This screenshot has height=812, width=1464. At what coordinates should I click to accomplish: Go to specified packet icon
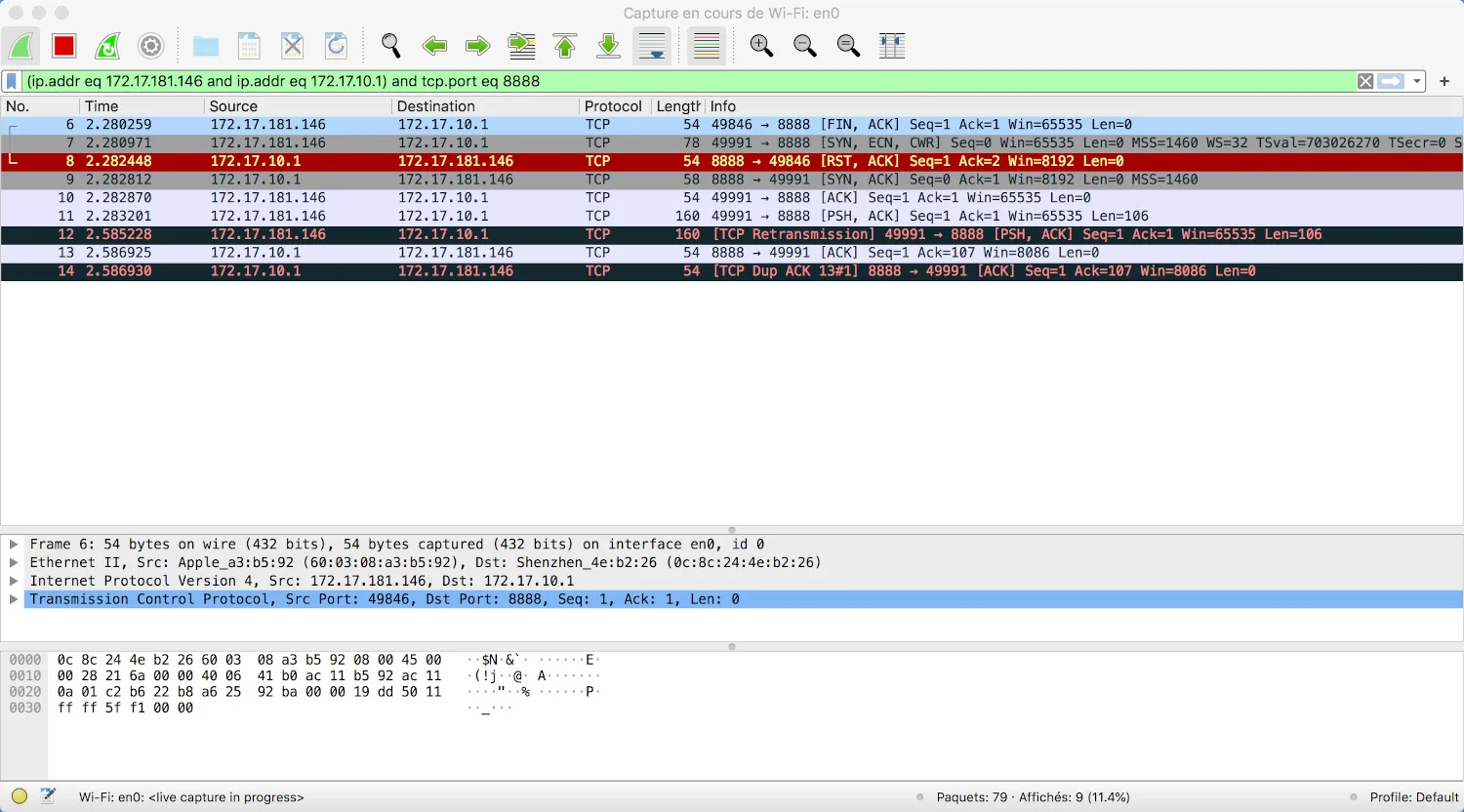click(521, 46)
